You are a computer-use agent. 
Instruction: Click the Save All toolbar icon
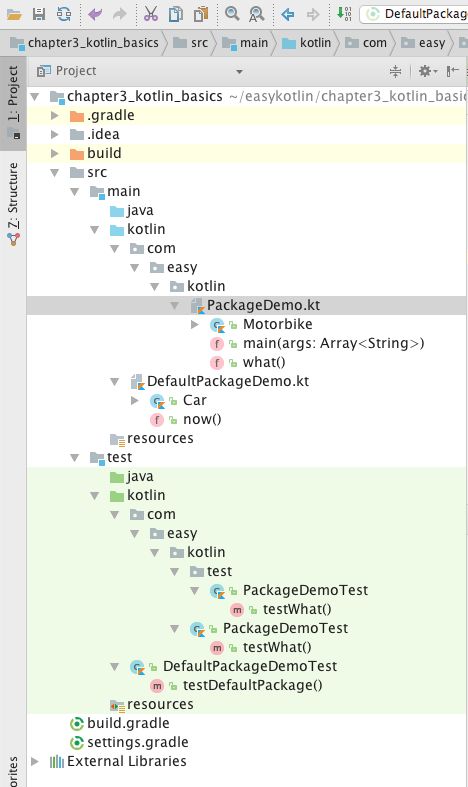tap(39, 14)
